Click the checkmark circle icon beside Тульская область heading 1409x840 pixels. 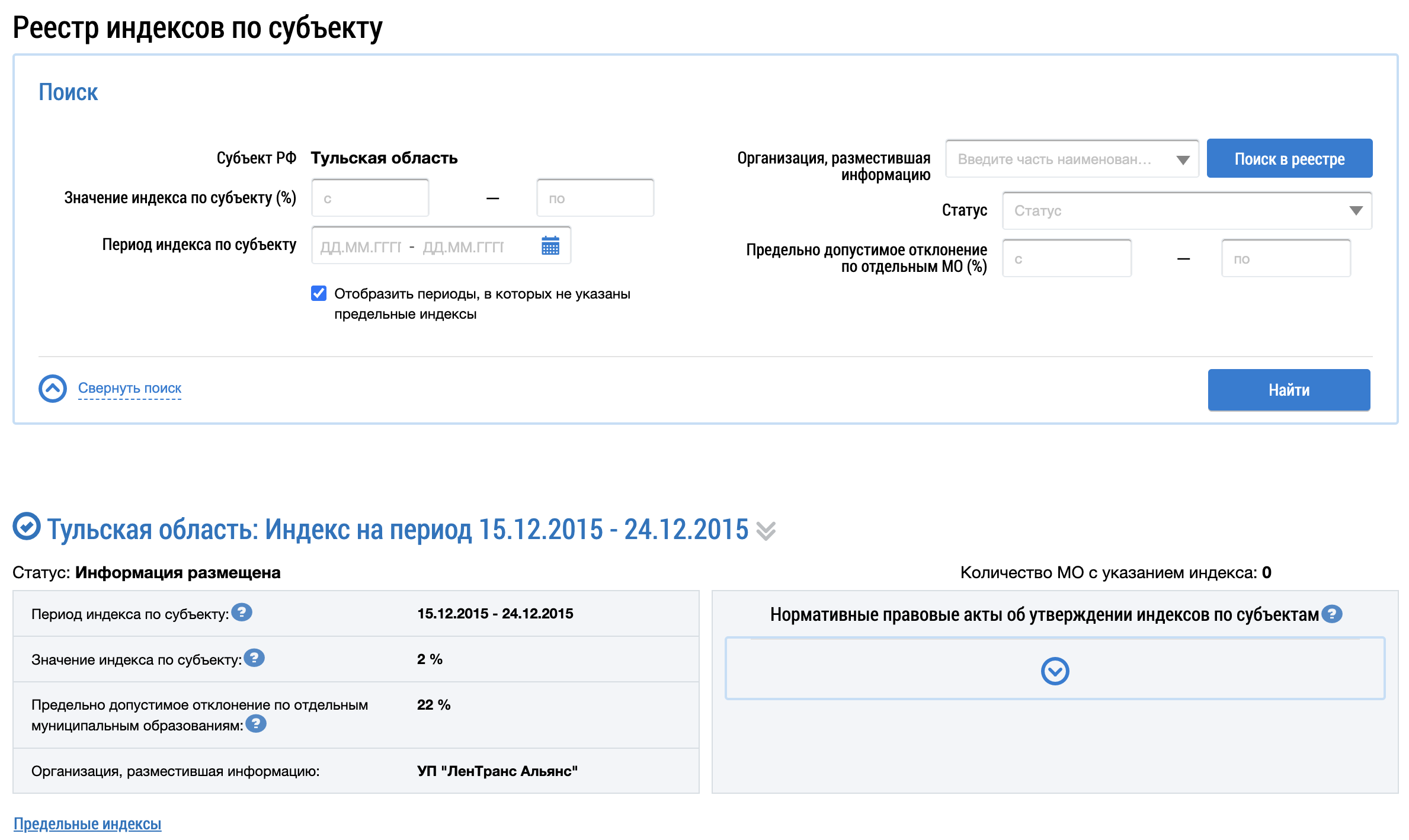[27, 527]
